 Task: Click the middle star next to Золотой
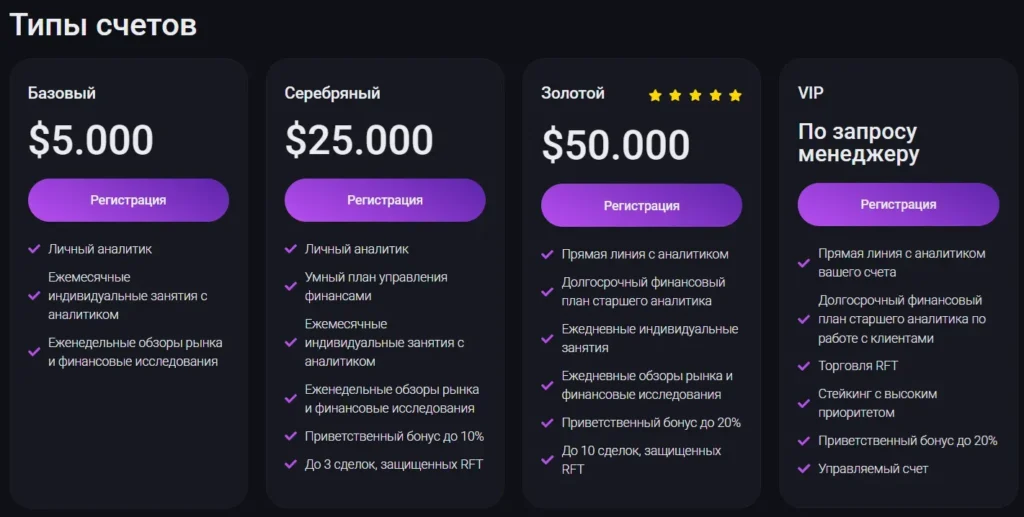pyautogui.click(x=695, y=96)
